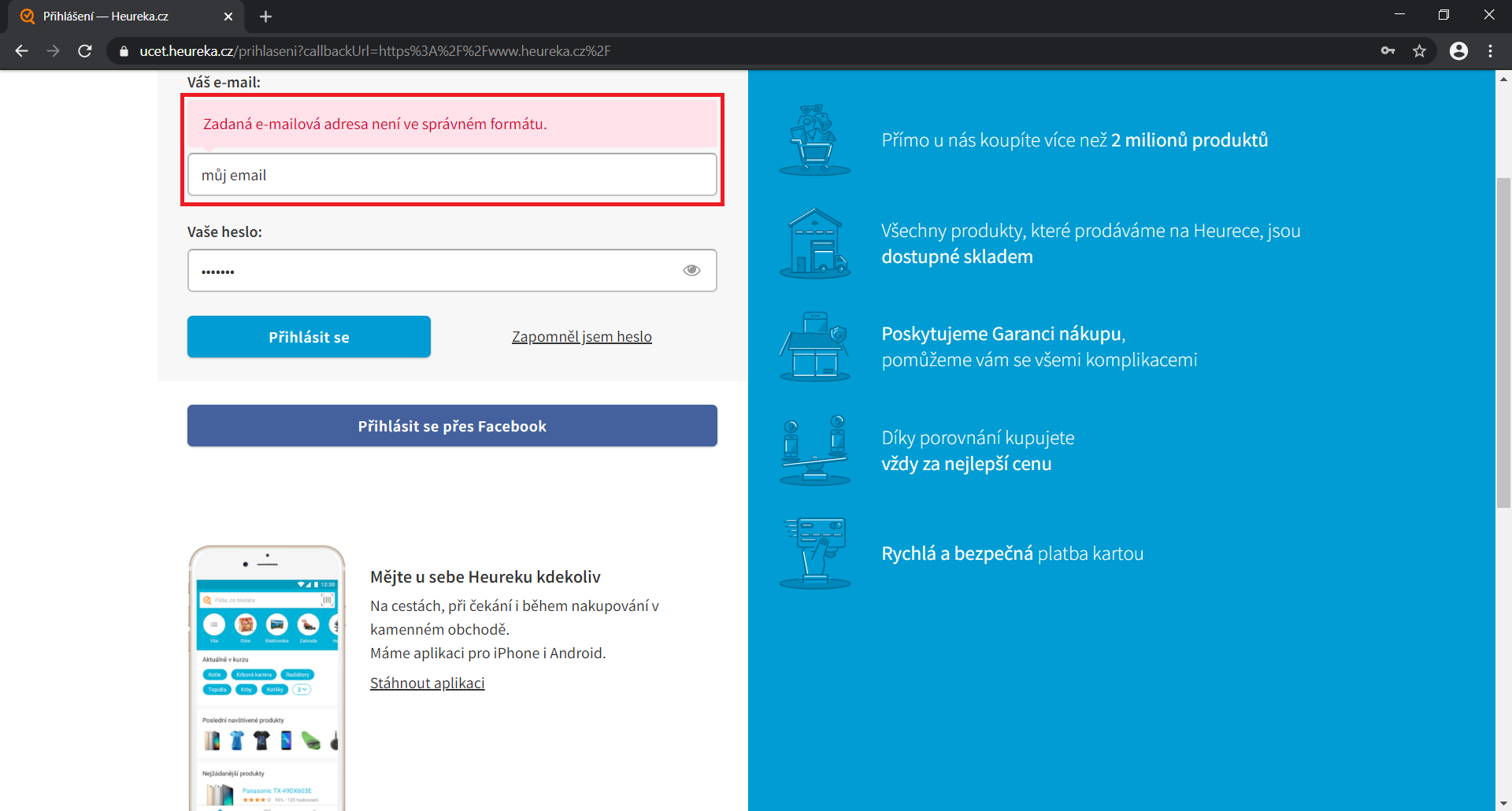Screen dimensions: 1512x811
Task: Click 'vždy za nejlepší cenu' text
Action: pos(966,464)
